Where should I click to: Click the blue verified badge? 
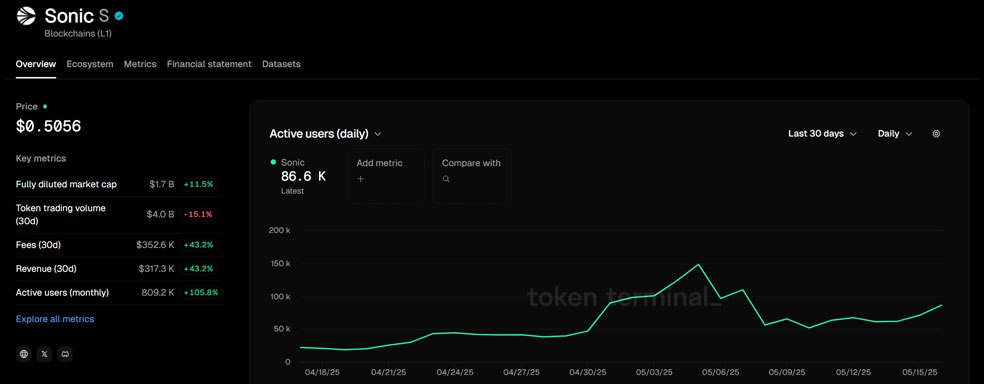(x=119, y=16)
